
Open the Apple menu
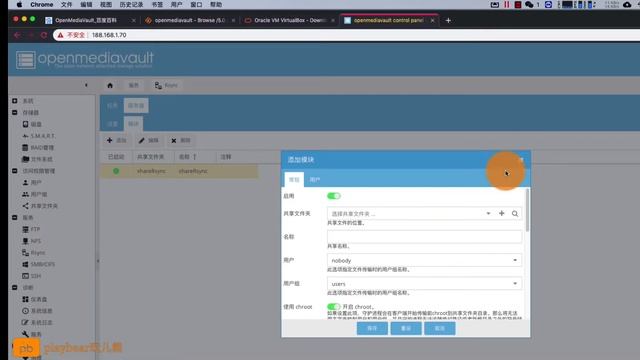tap(19, 4)
